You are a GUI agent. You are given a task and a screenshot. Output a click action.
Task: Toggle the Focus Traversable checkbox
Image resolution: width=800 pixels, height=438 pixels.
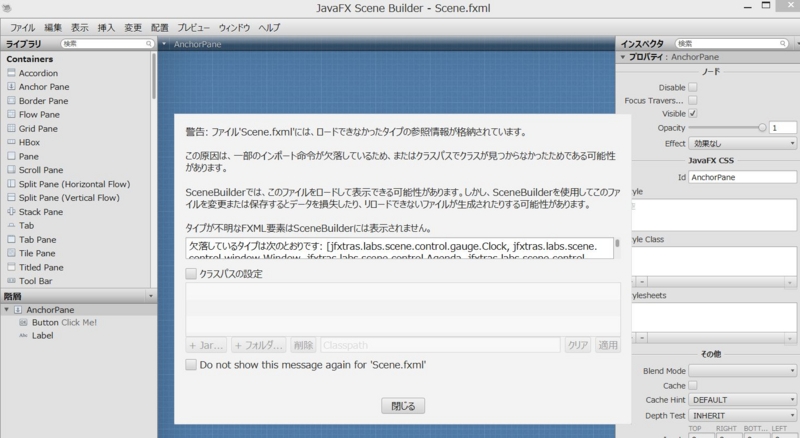click(693, 100)
